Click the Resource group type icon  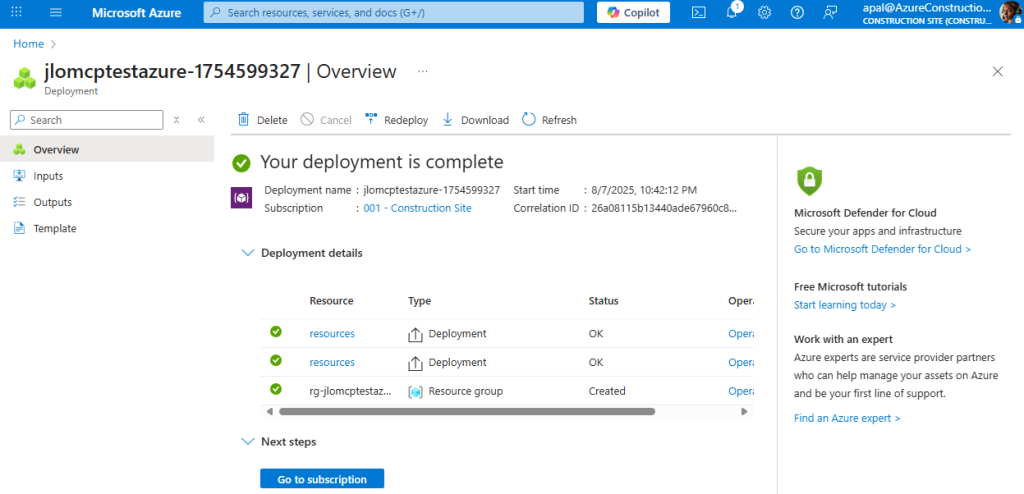[415, 392]
